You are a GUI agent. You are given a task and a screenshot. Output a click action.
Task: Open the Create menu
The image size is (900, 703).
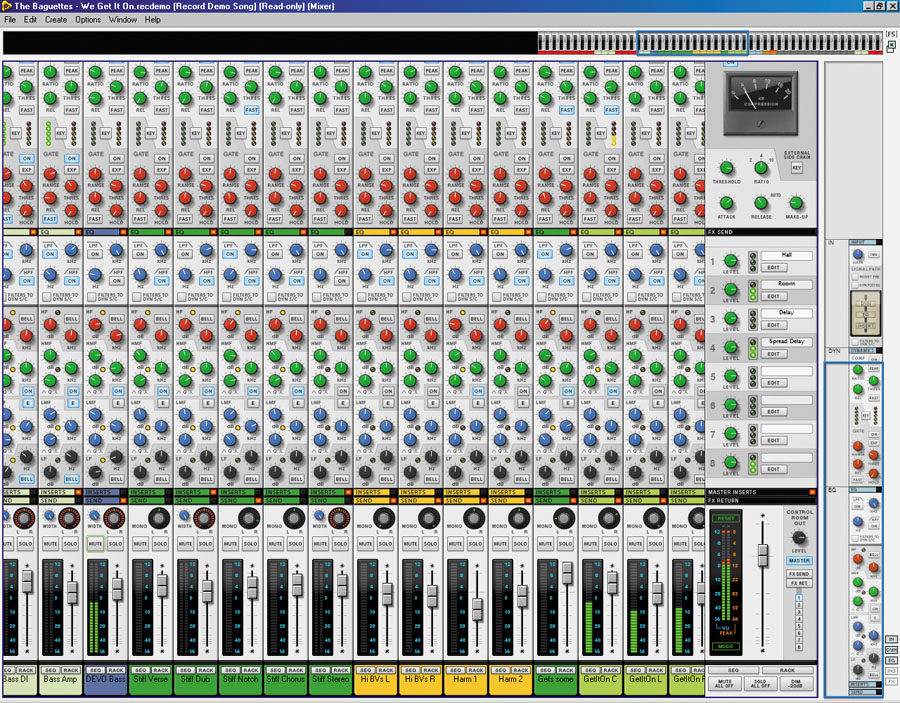coord(56,20)
